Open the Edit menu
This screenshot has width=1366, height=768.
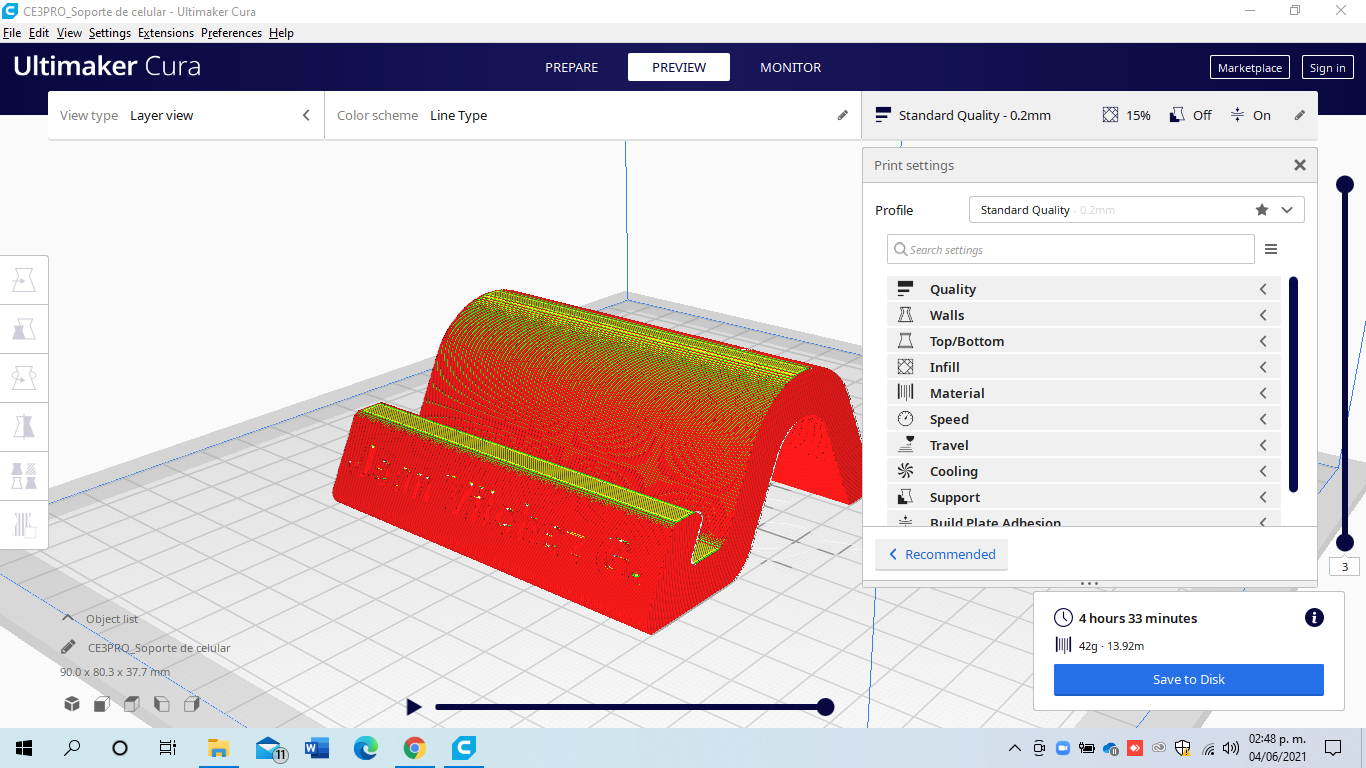point(39,33)
